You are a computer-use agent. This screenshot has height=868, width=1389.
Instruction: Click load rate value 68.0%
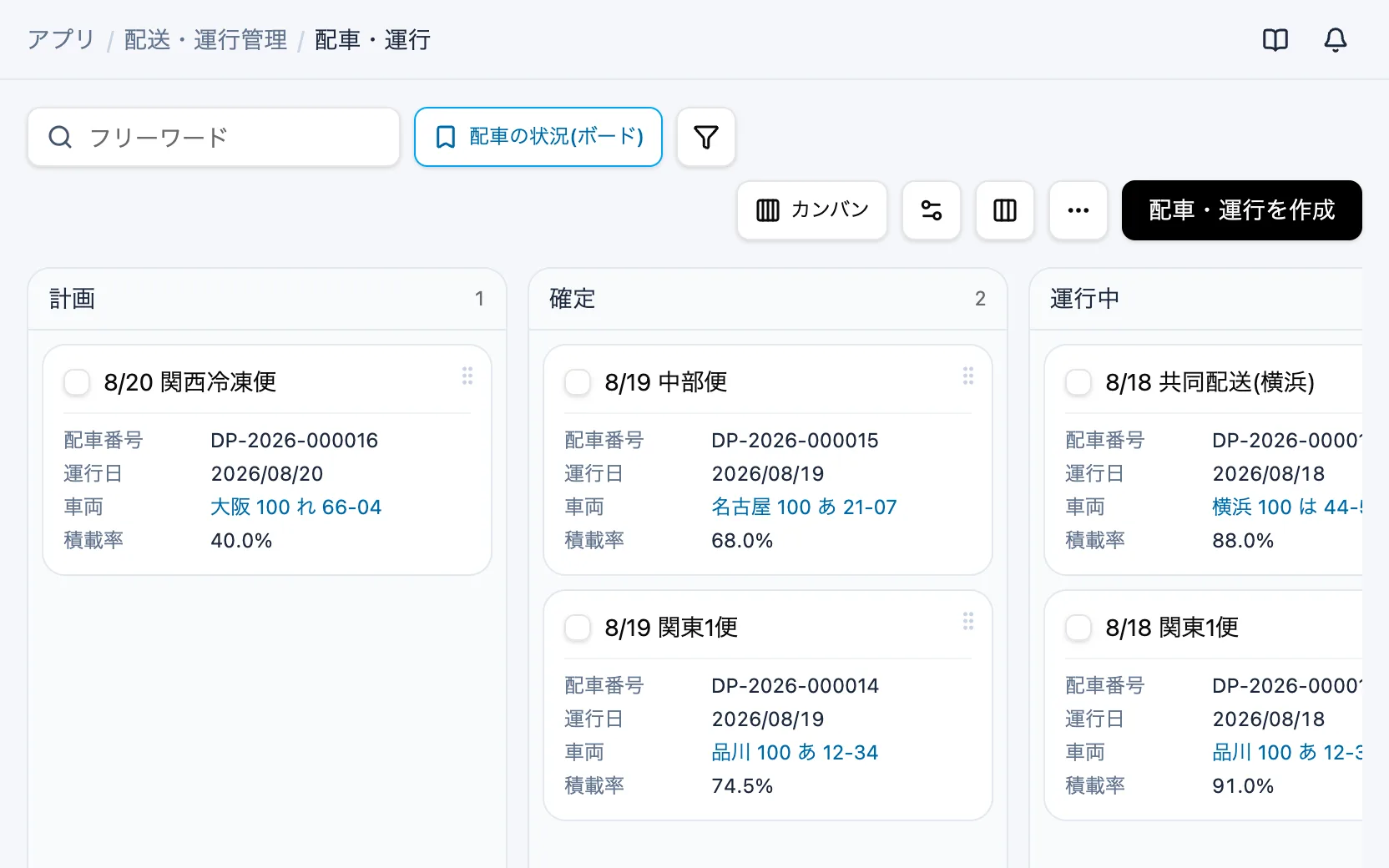click(x=742, y=540)
